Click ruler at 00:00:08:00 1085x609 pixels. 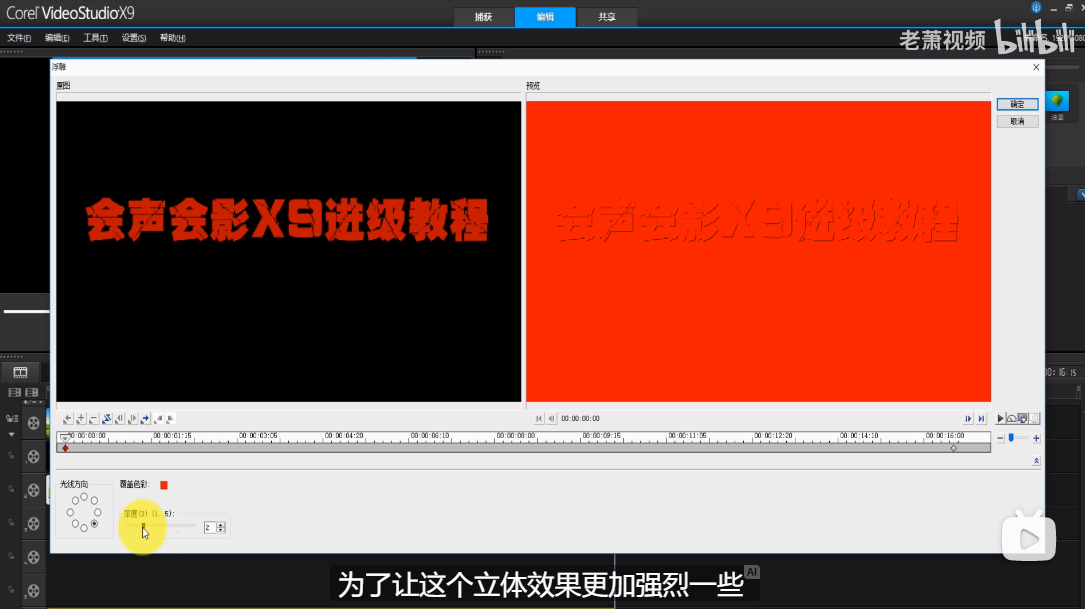point(516,436)
